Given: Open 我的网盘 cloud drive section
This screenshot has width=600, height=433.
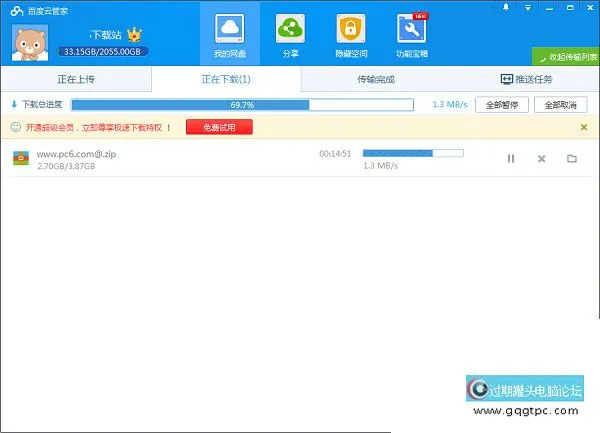Looking at the screenshot, I should tap(229, 34).
